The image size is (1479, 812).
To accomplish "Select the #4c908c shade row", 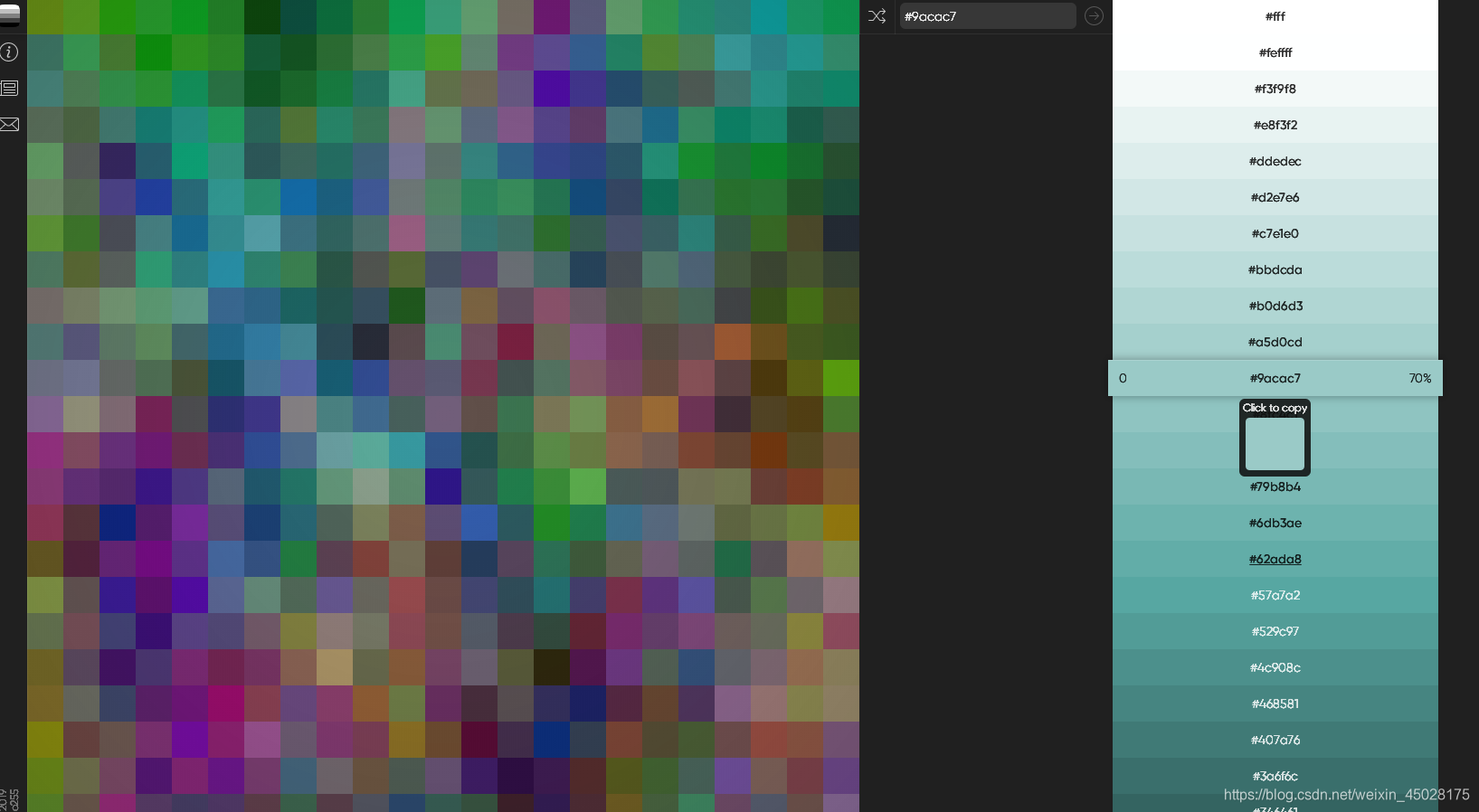I will point(1275,667).
